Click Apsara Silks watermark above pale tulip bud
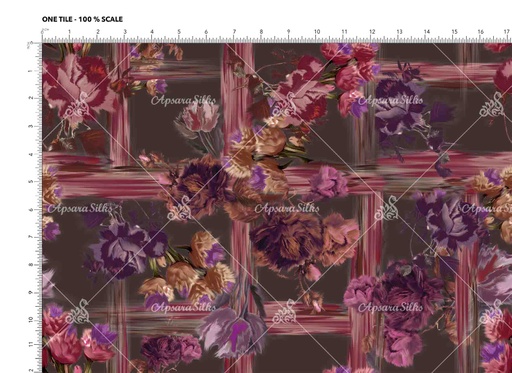The image size is (512, 373). [x=183, y=100]
